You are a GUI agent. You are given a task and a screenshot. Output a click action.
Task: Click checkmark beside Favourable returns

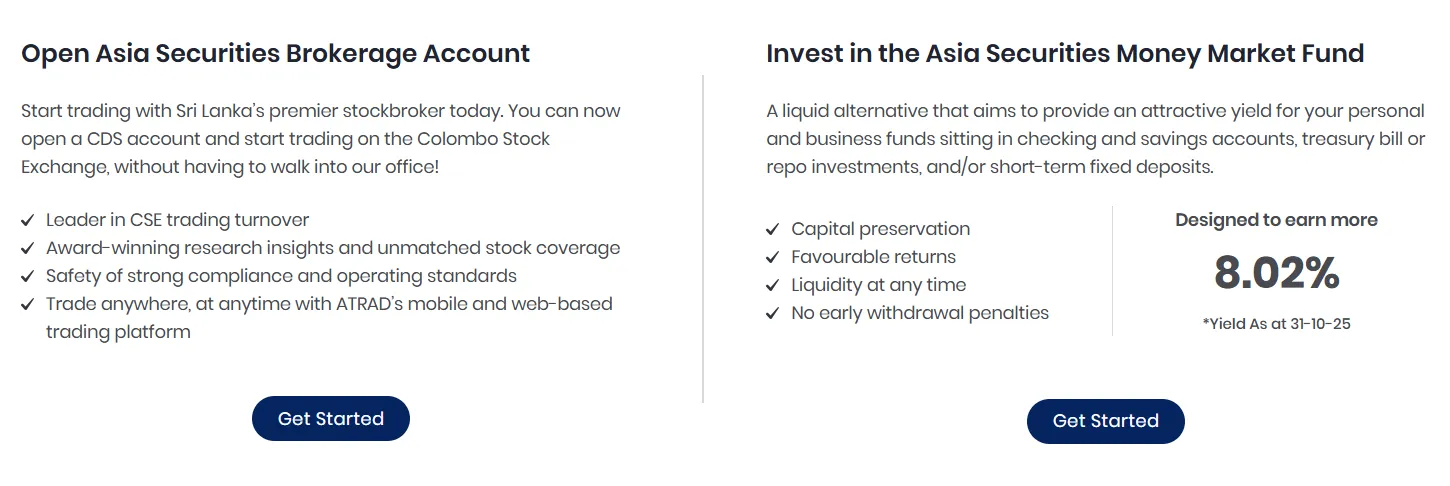[x=773, y=257]
